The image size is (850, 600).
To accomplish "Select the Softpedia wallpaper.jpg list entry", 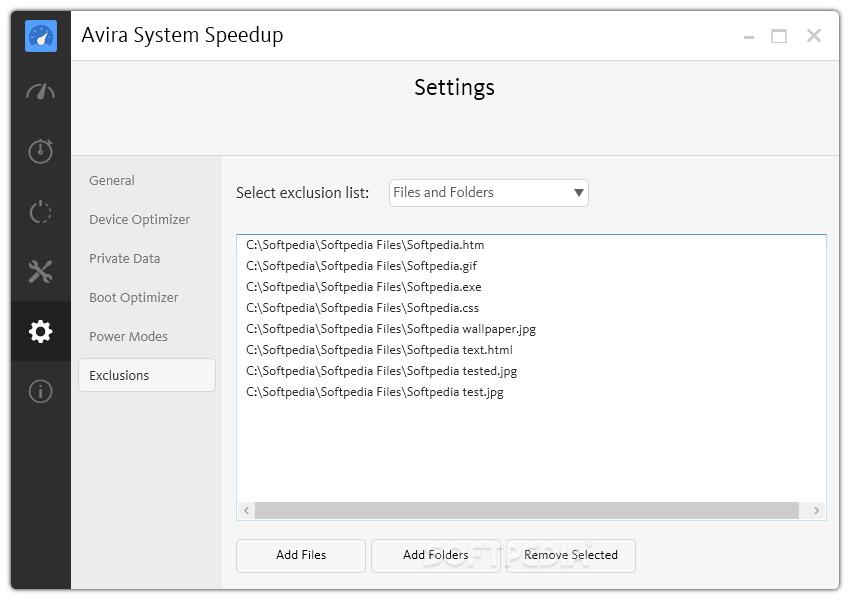I will [x=390, y=329].
